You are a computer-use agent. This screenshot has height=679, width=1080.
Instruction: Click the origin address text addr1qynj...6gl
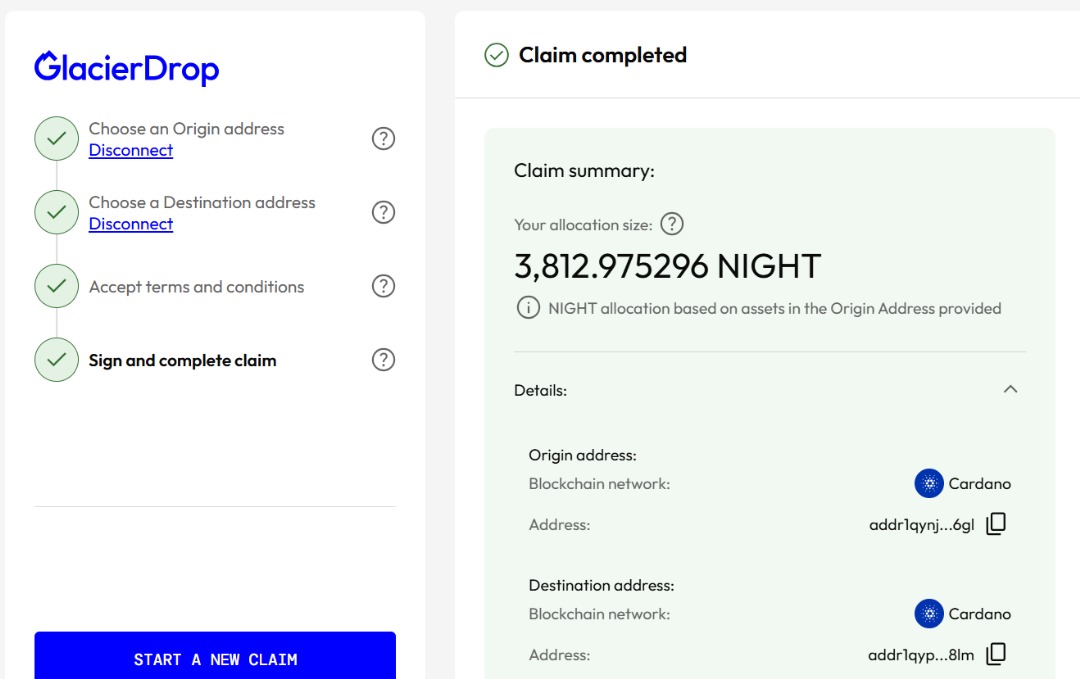pos(922,525)
